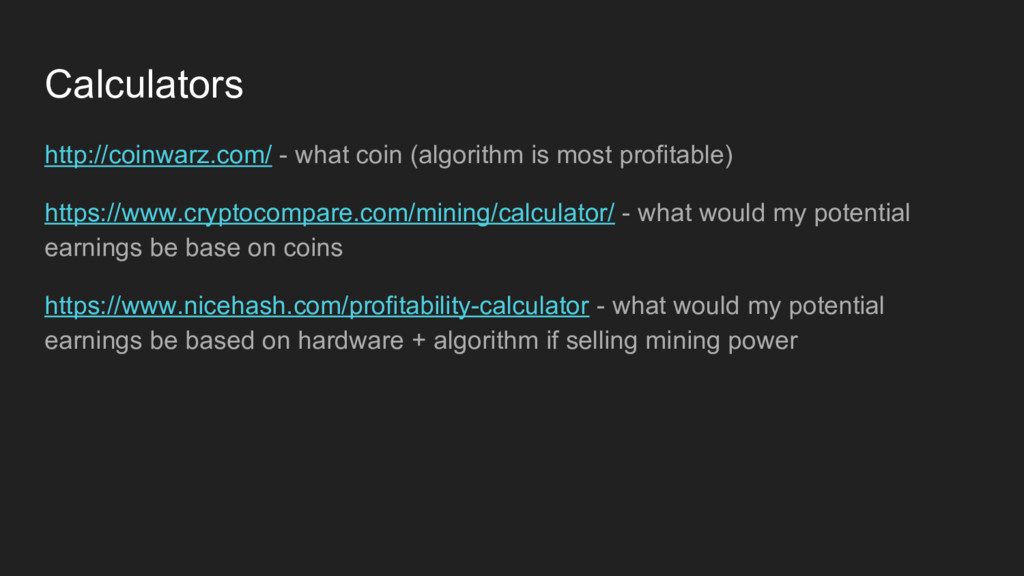1024x576 pixels.
Task: Click the text "what coin" after coinwarz link
Action: click(348, 155)
